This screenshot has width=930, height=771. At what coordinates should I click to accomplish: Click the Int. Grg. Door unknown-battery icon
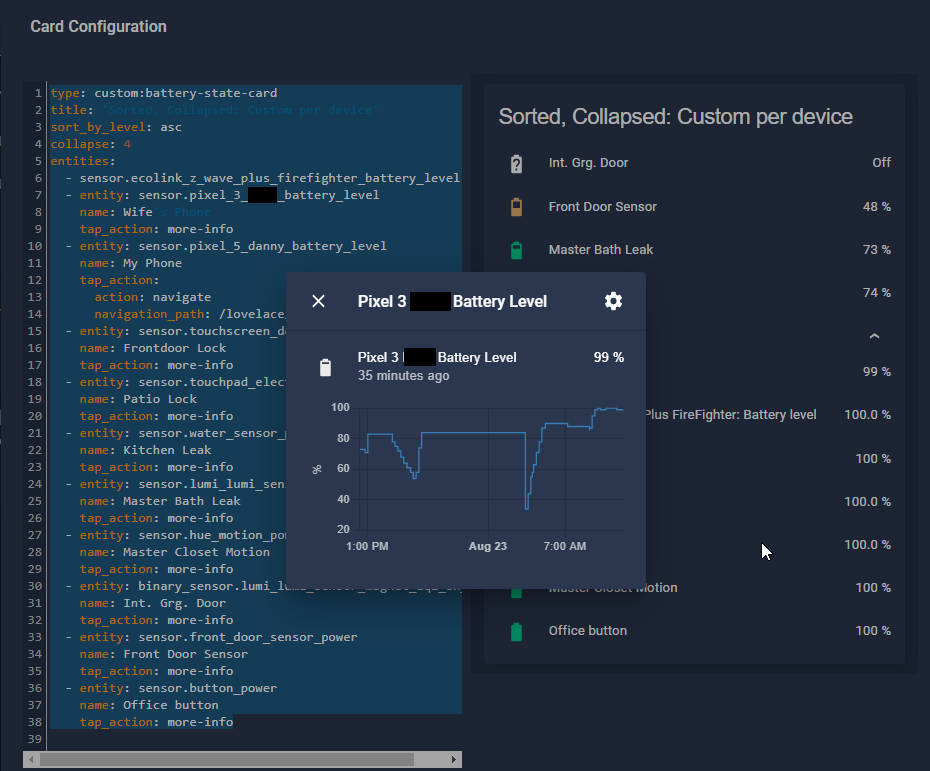pyautogui.click(x=517, y=164)
